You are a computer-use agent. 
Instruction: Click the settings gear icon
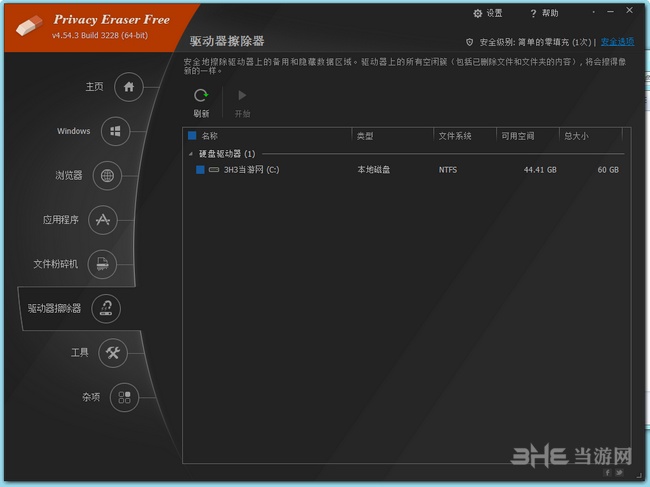478,14
